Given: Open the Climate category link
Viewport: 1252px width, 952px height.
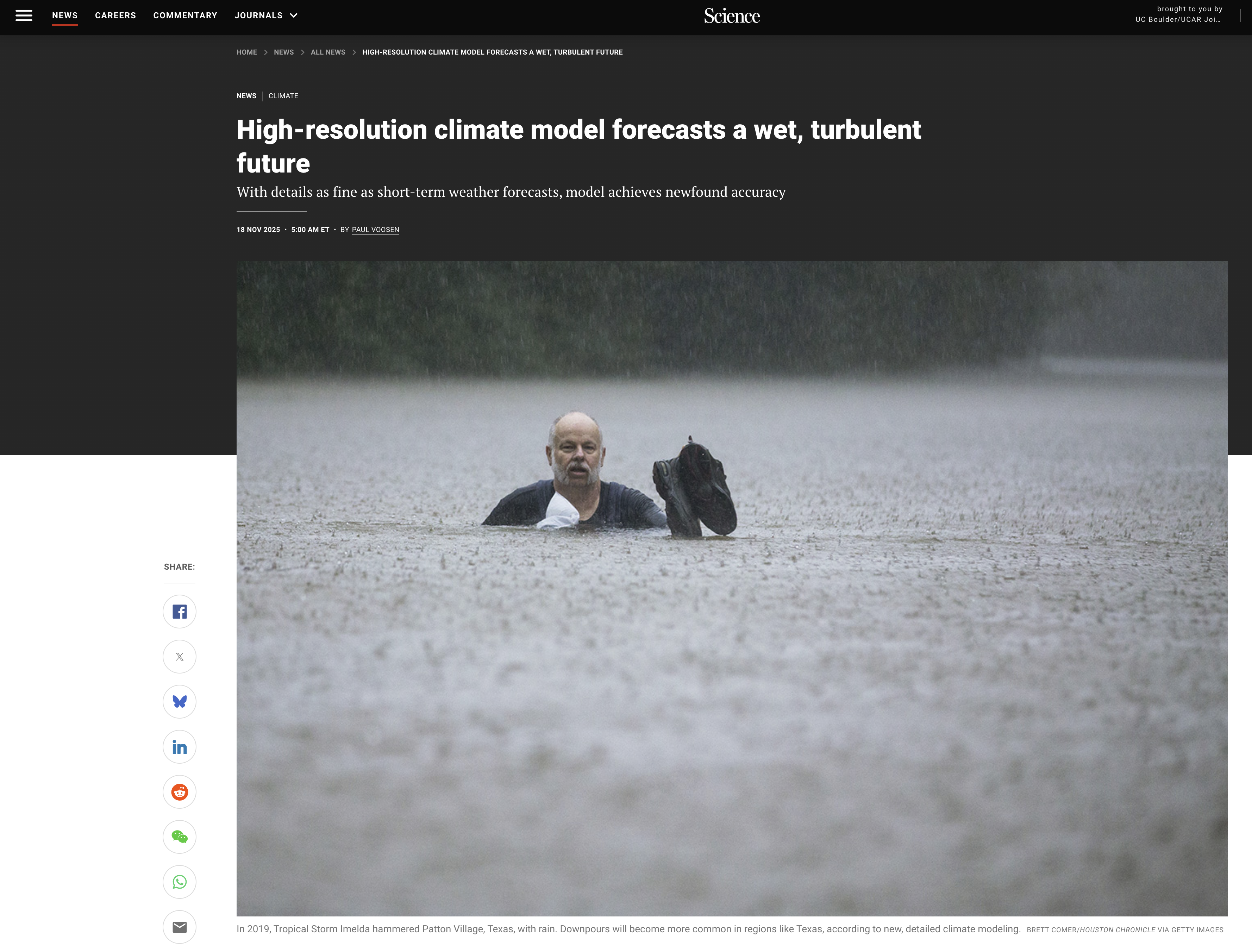Looking at the screenshot, I should (x=283, y=96).
